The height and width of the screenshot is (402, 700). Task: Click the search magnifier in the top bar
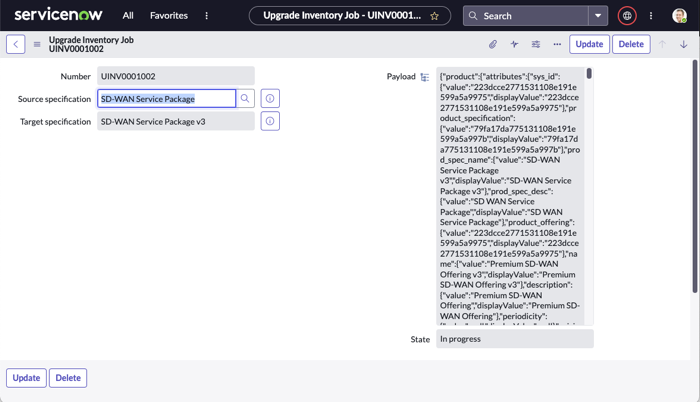473,16
